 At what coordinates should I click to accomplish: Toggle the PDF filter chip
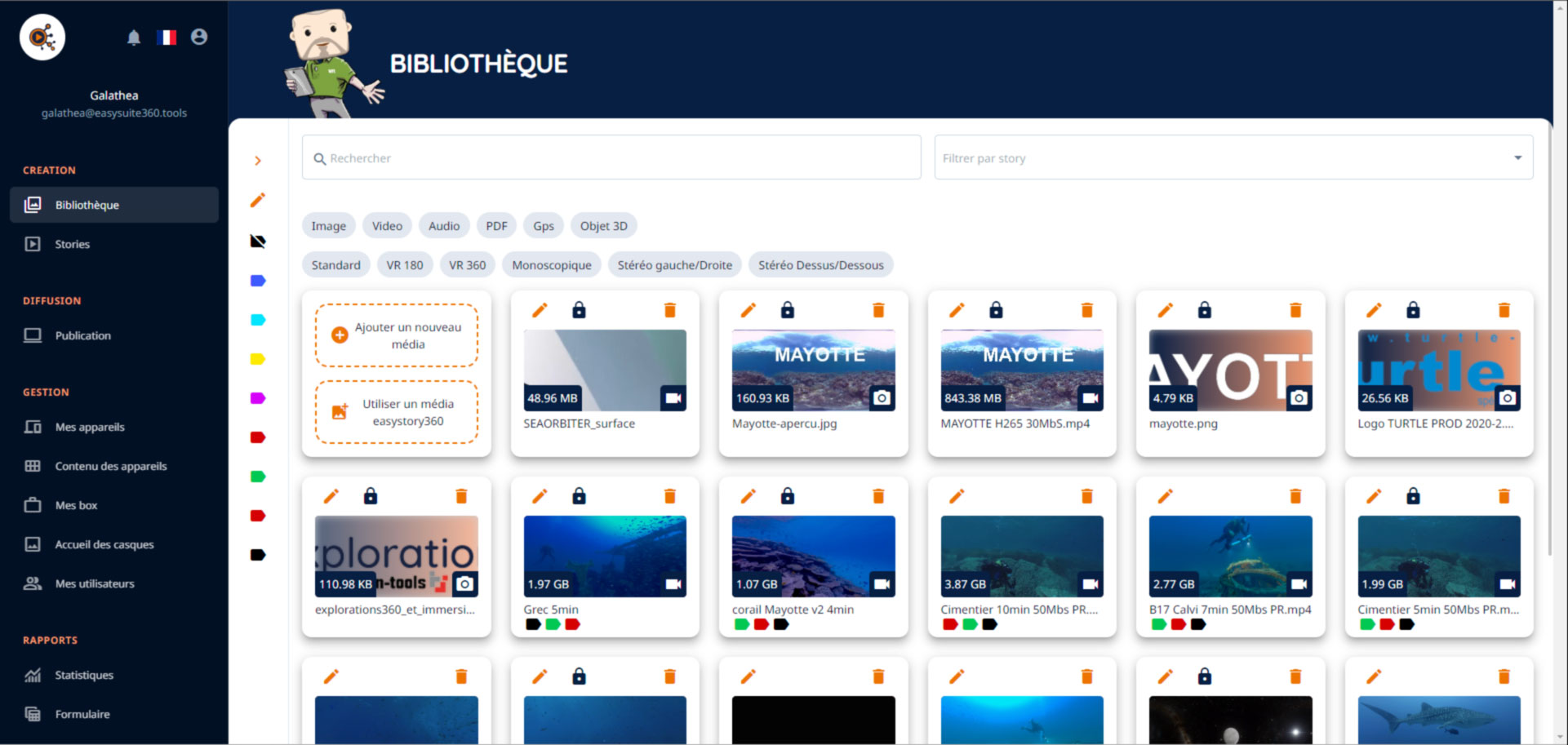pos(496,226)
